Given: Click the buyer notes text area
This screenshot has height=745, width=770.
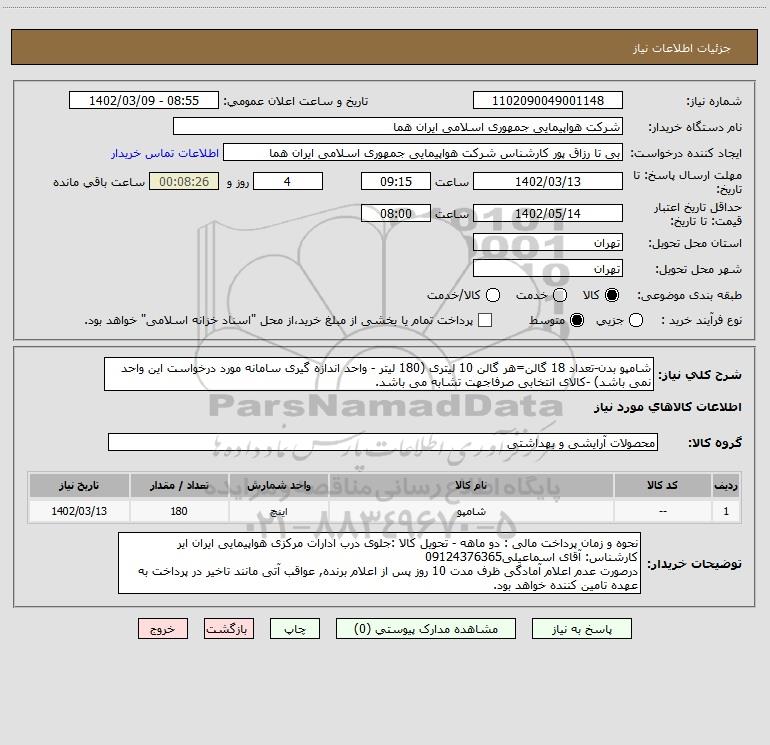Looking at the screenshot, I should coord(379,563).
